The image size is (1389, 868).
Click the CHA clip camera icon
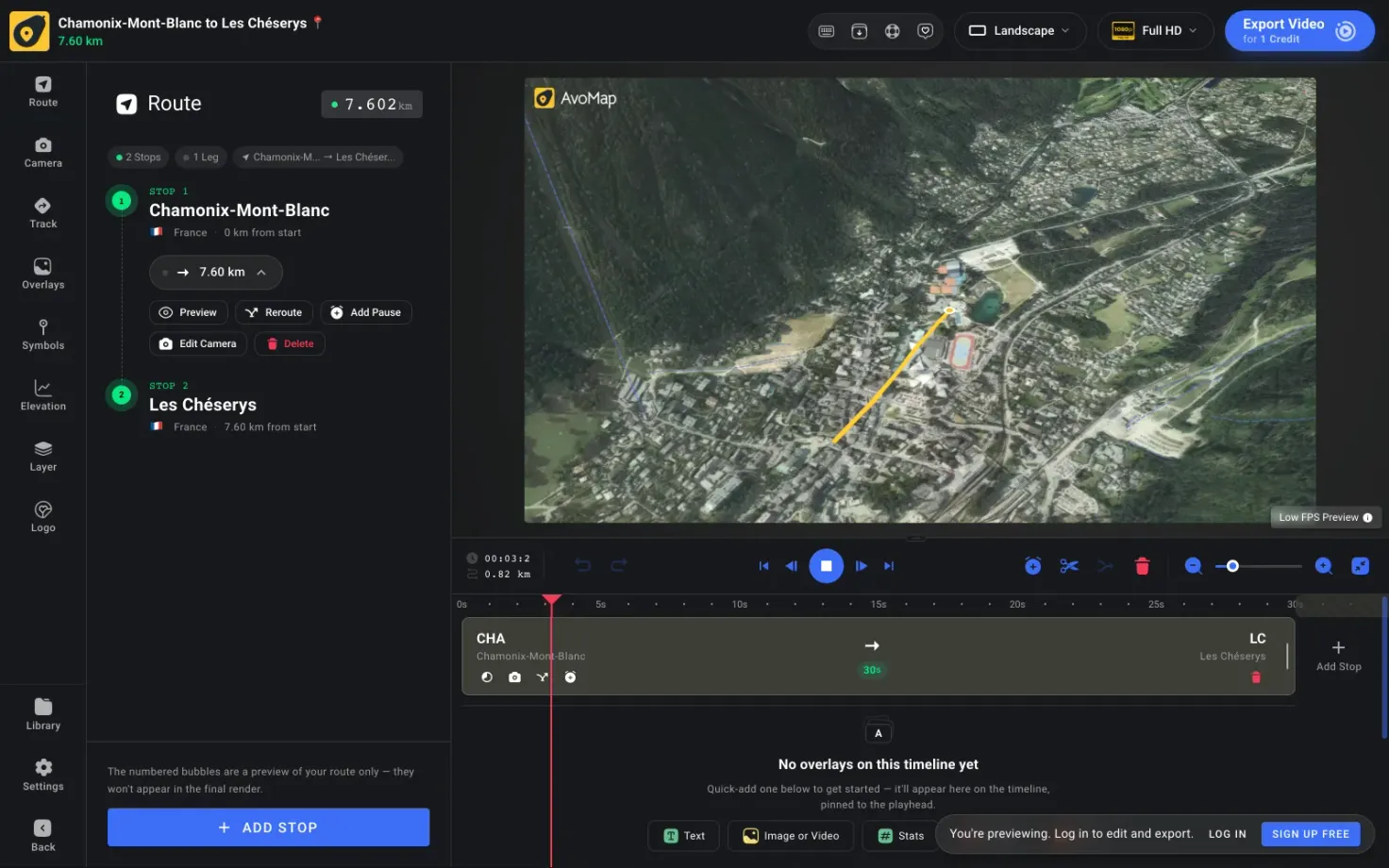click(514, 677)
